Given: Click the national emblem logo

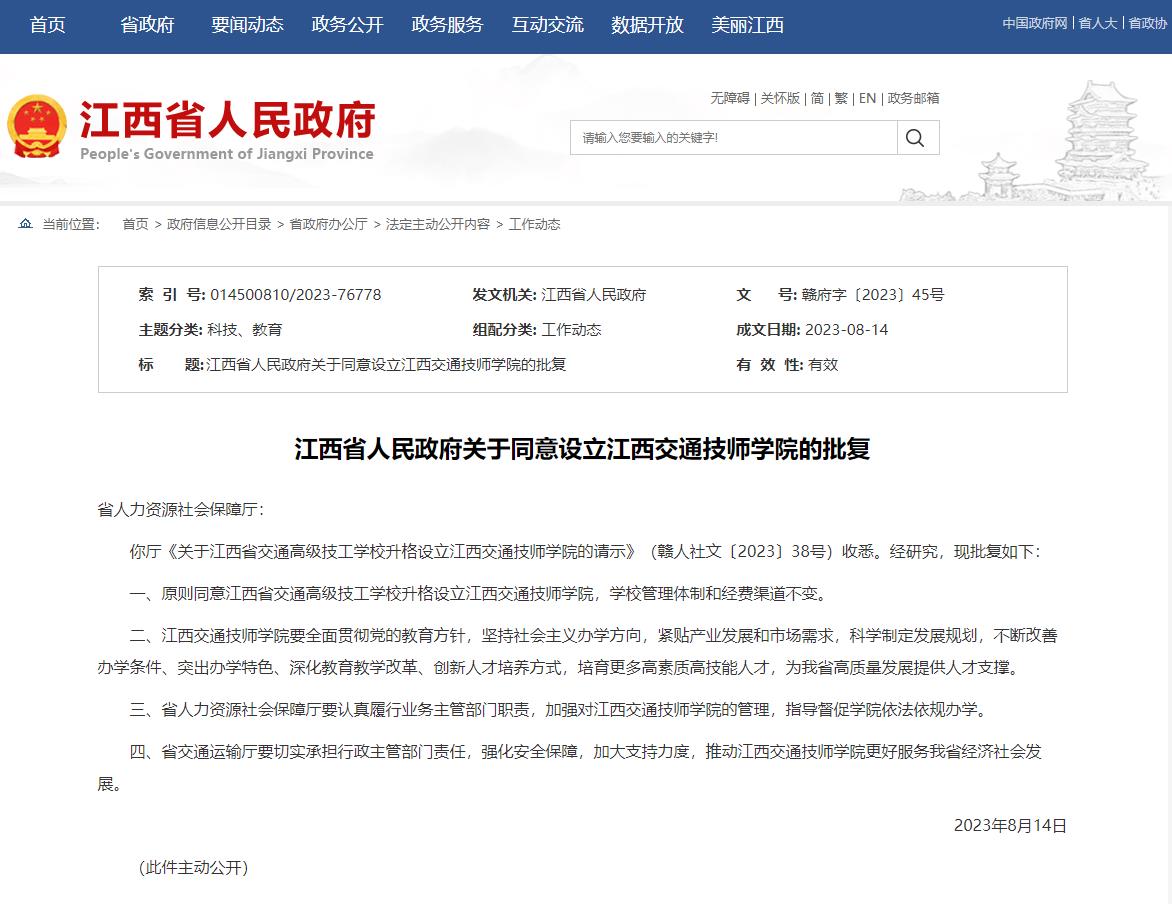Looking at the screenshot, I should [x=37, y=128].
